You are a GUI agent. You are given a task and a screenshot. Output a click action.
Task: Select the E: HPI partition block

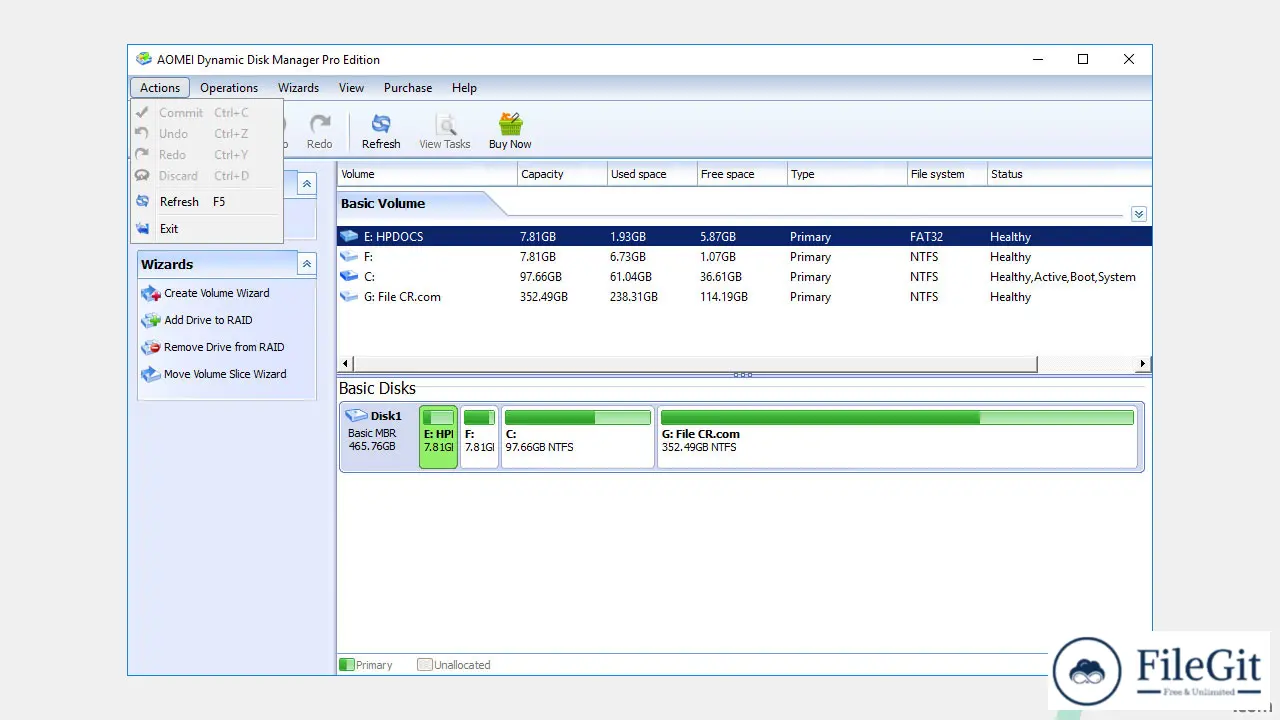pos(438,436)
